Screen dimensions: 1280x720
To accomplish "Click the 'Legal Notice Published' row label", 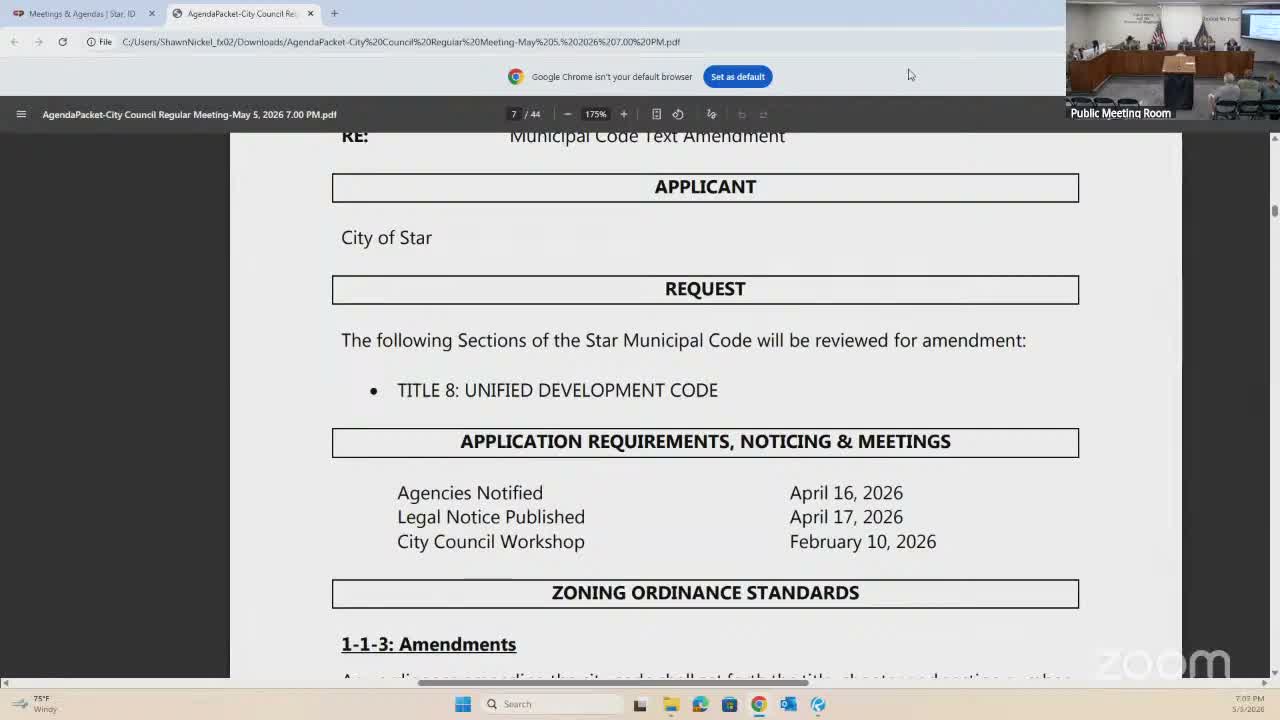I will click(491, 517).
